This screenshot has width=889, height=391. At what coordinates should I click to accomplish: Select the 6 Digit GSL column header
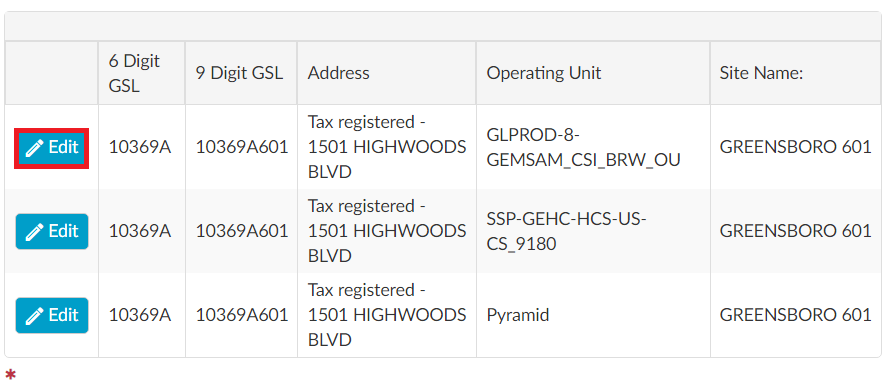click(134, 73)
